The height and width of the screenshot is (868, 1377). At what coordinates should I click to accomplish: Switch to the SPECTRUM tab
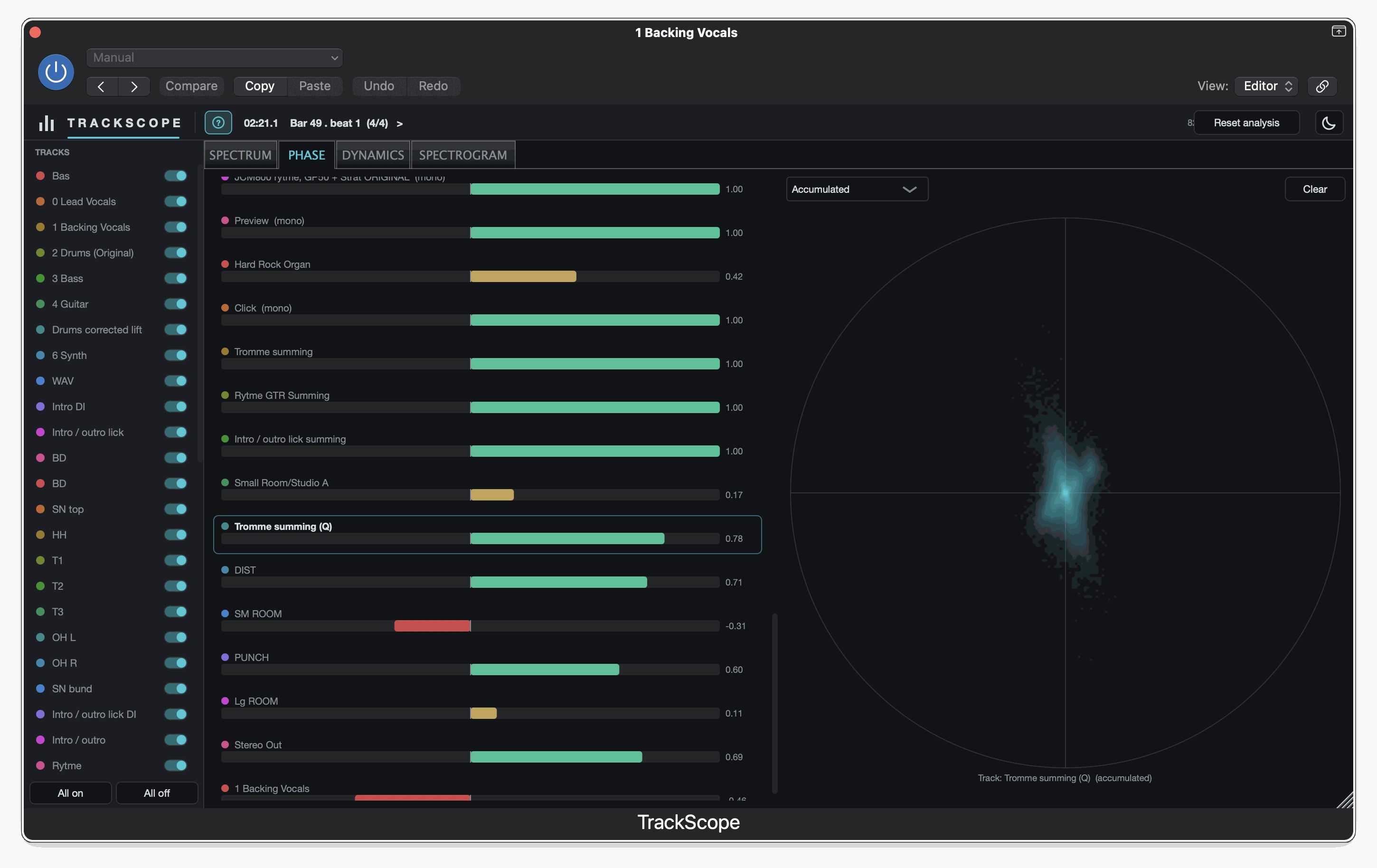(x=240, y=155)
